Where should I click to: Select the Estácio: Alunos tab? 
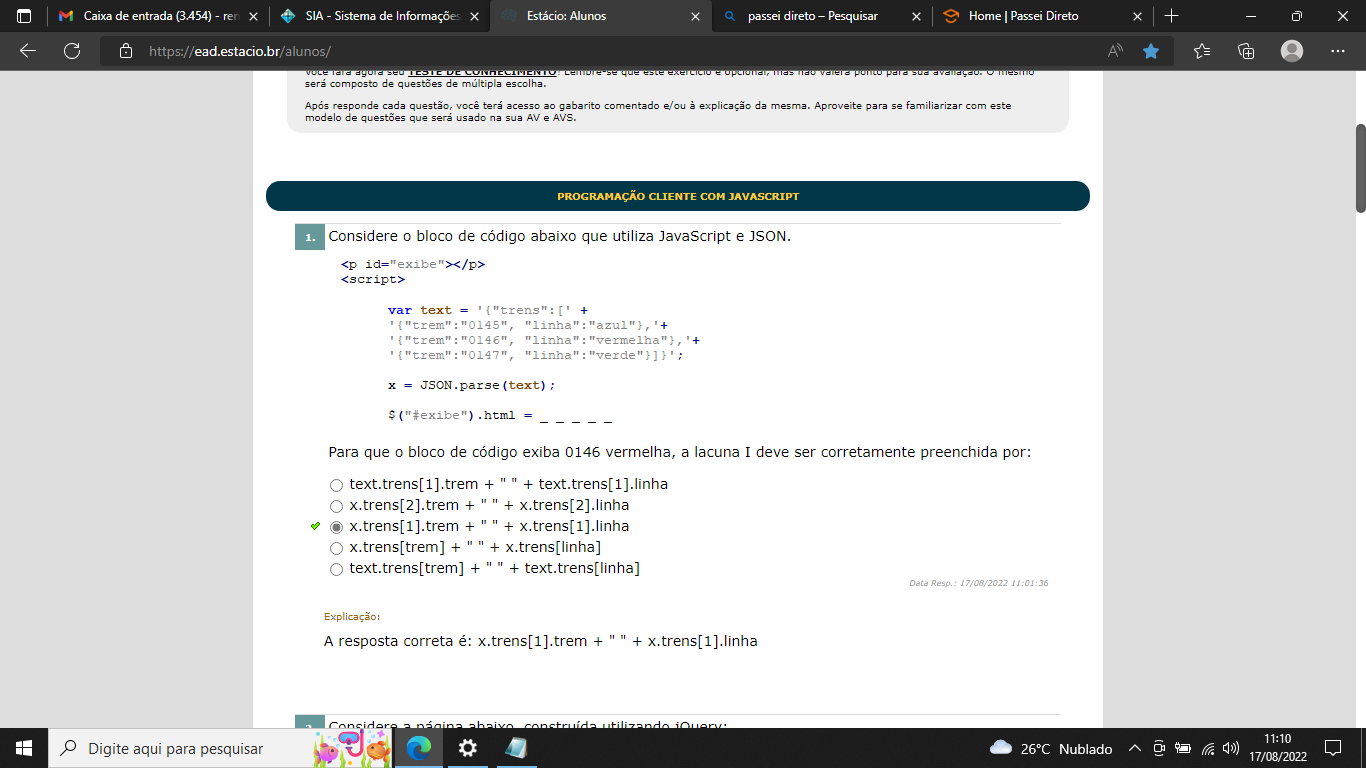(x=600, y=16)
